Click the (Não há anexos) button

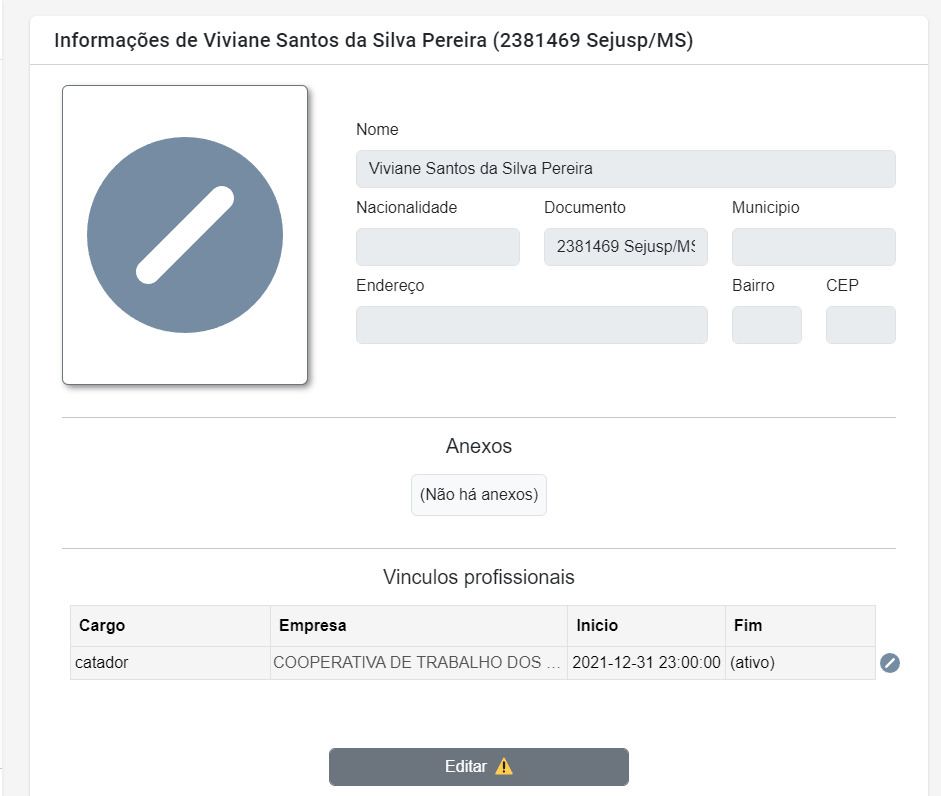(x=478, y=494)
